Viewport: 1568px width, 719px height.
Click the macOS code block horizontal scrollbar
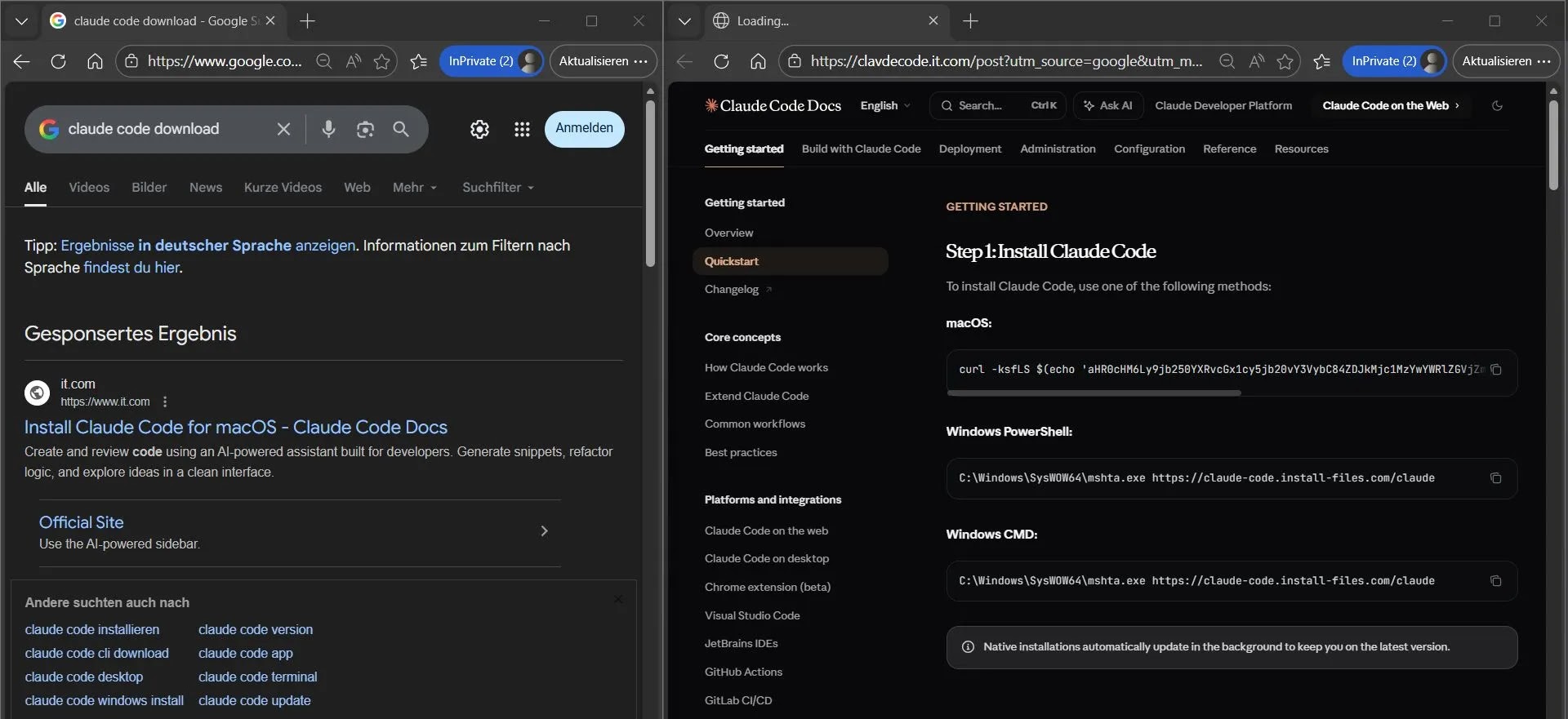(1094, 393)
